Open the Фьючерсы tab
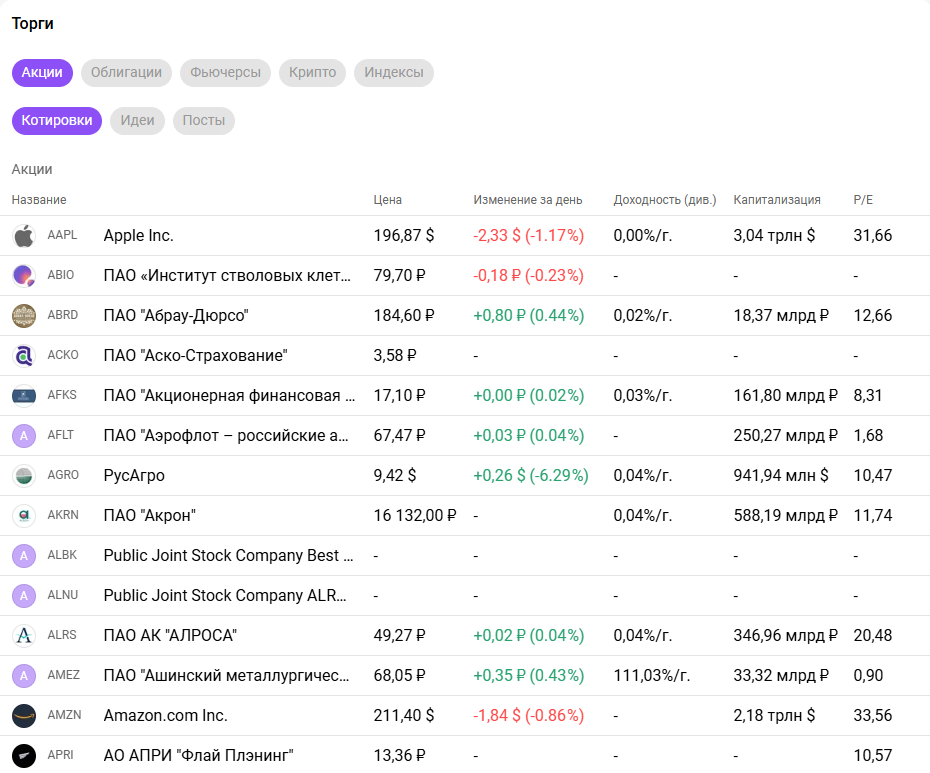This screenshot has height=773, width=930. (225, 73)
